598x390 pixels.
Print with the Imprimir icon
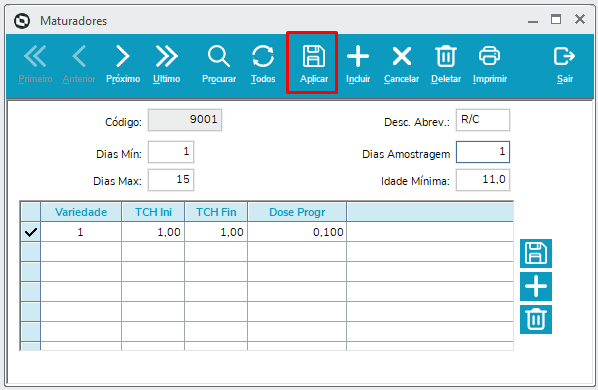point(490,64)
